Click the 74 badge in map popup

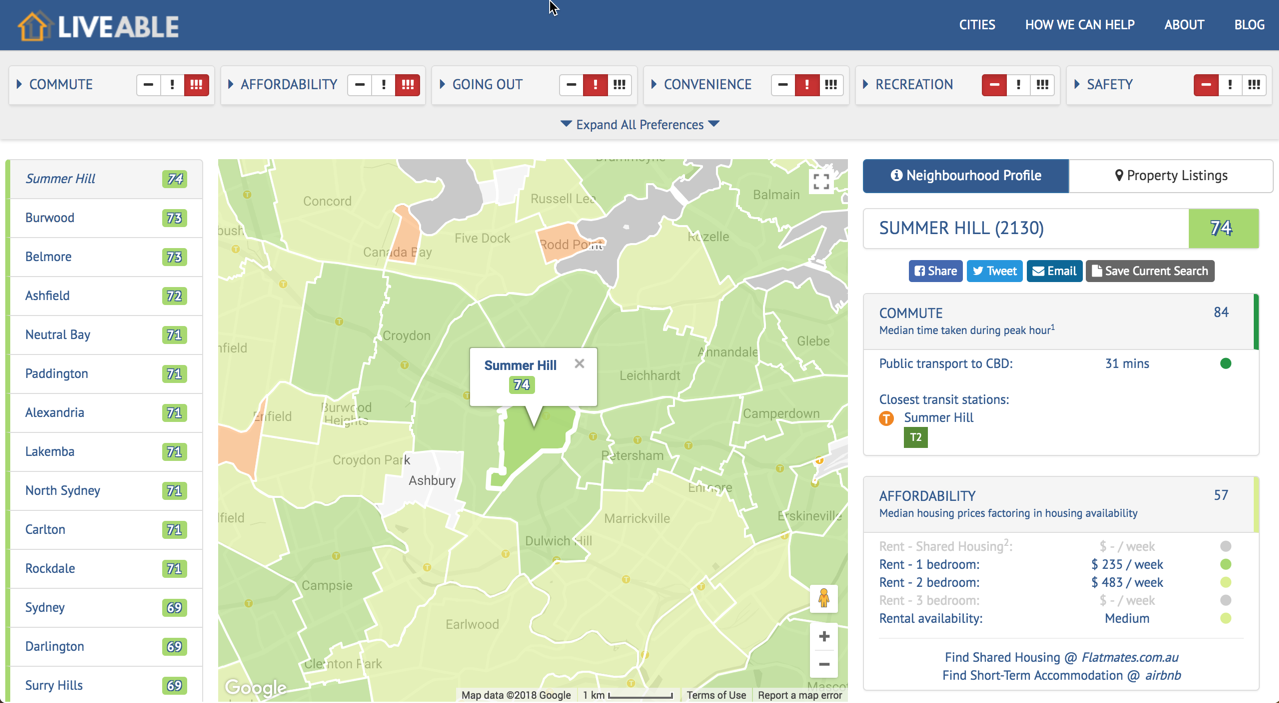[x=521, y=385]
